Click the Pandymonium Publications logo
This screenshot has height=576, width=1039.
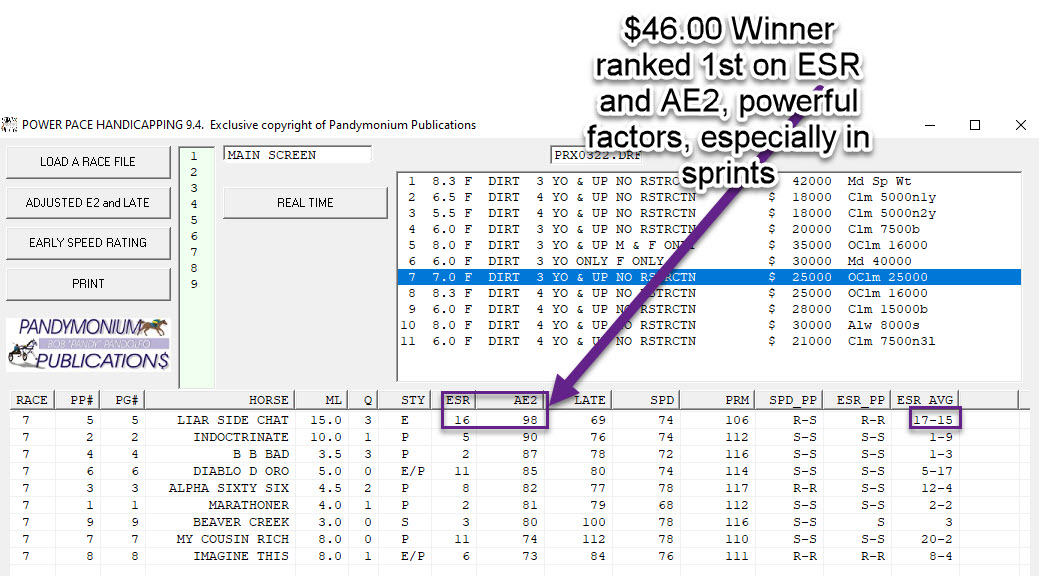pos(88,344)
